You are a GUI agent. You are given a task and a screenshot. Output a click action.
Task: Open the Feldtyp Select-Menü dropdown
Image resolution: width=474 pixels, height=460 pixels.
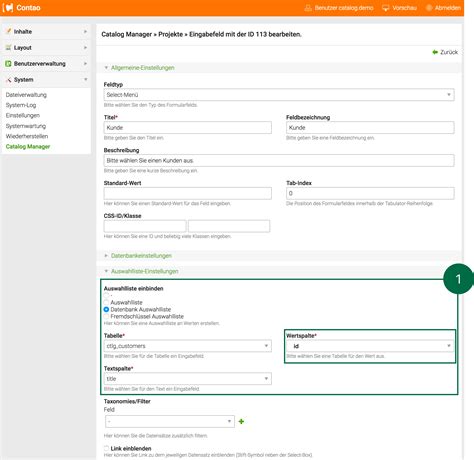click(279, 95)
